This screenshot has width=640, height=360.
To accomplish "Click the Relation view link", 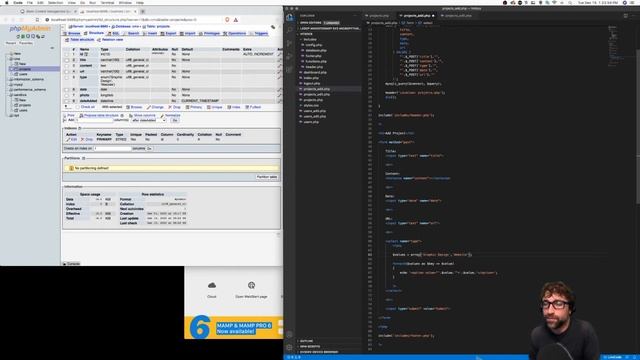I will coord(110,40).
